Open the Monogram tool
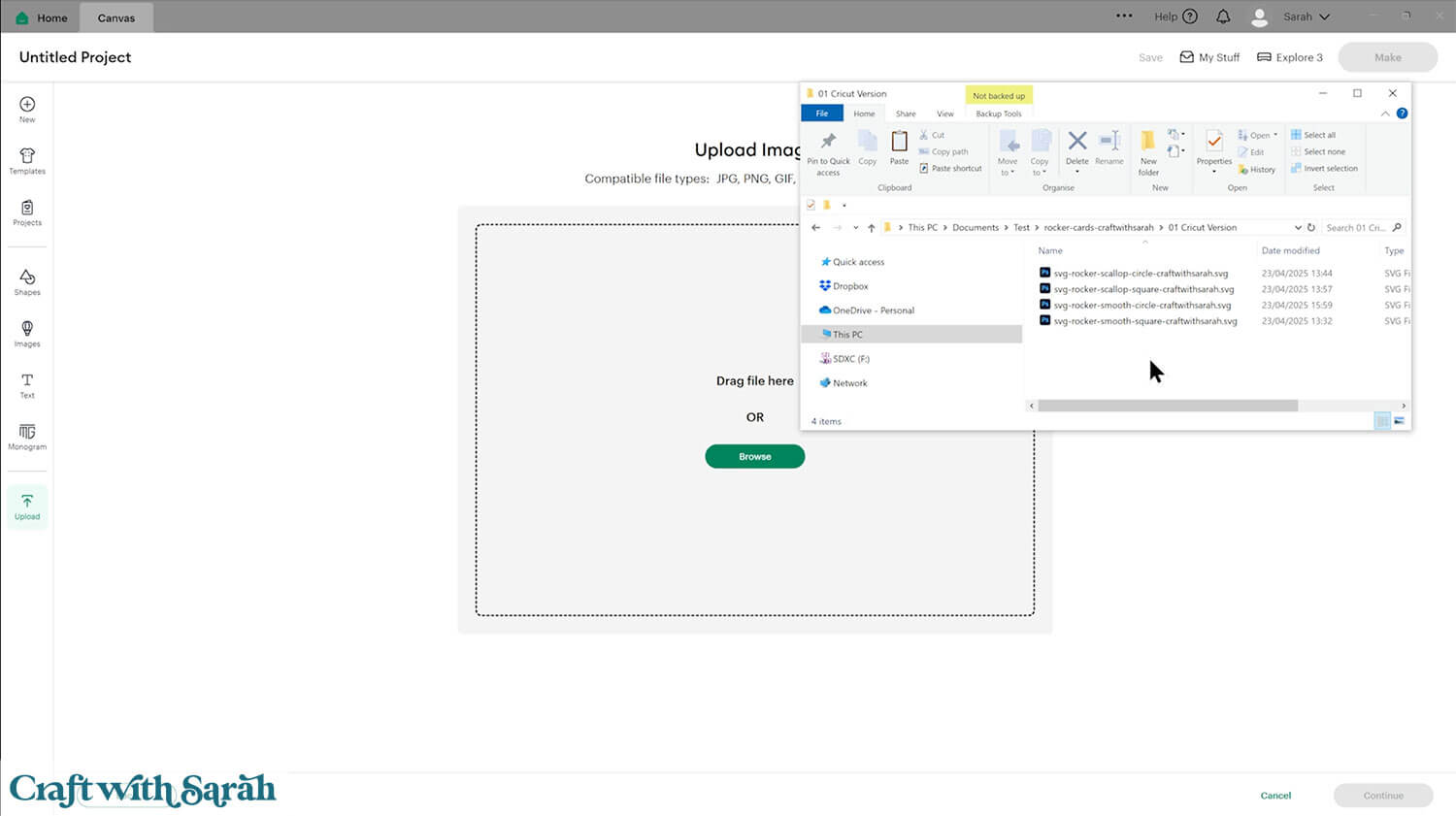The image size is (1456, 816). 27,437
